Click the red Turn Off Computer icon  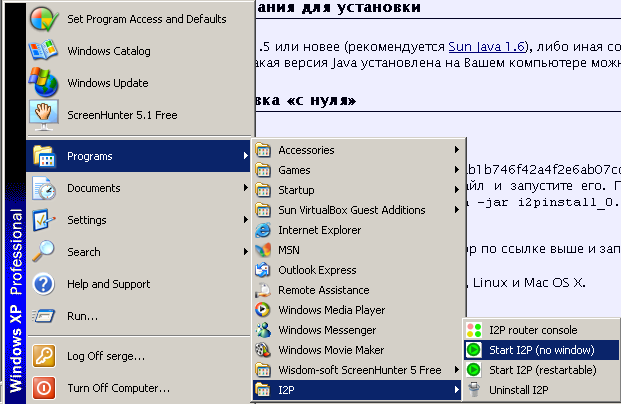point(44,388)
